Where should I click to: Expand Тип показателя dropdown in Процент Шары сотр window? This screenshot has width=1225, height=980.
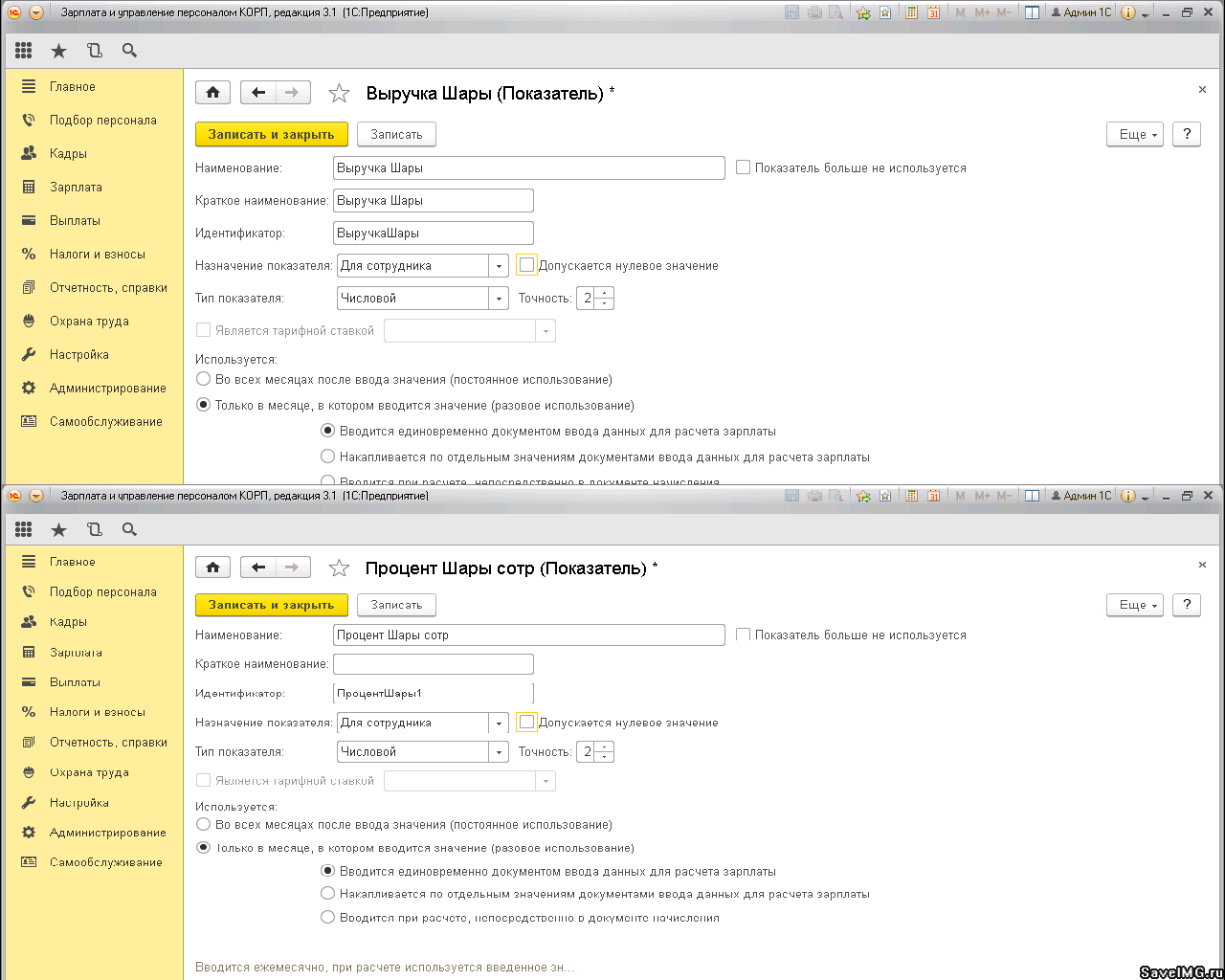(499, 752)
